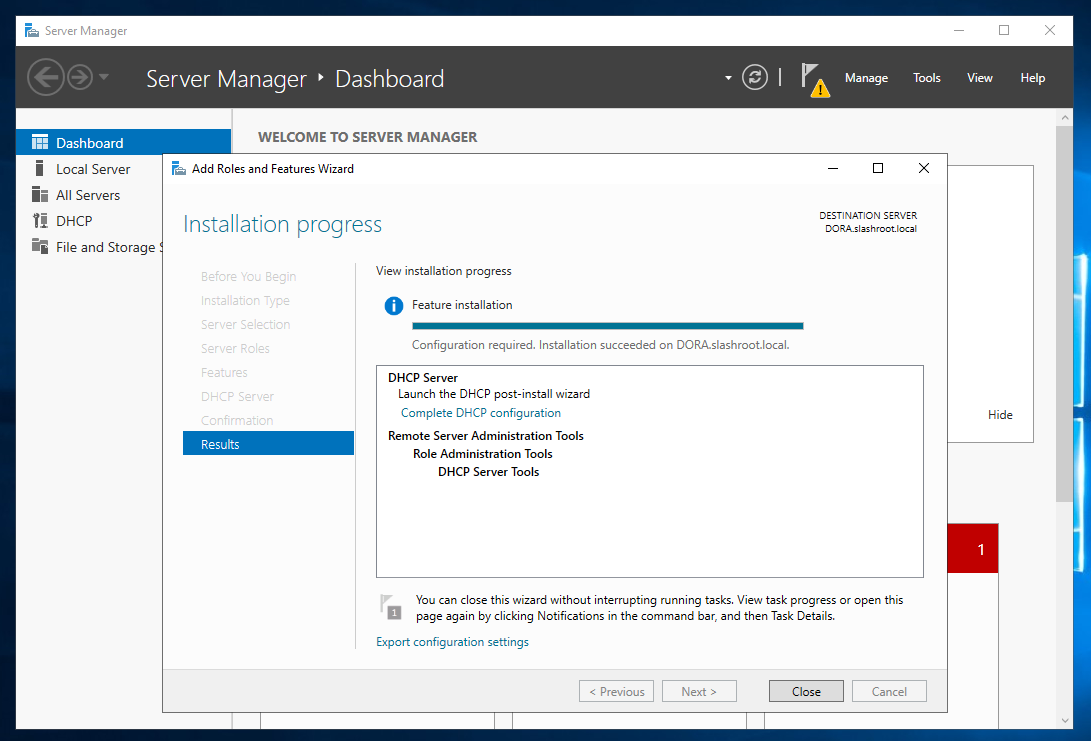This screenshot has height=741, width=1091.
Task: Click the forward navigation arrow button
Action: [79, 77]
